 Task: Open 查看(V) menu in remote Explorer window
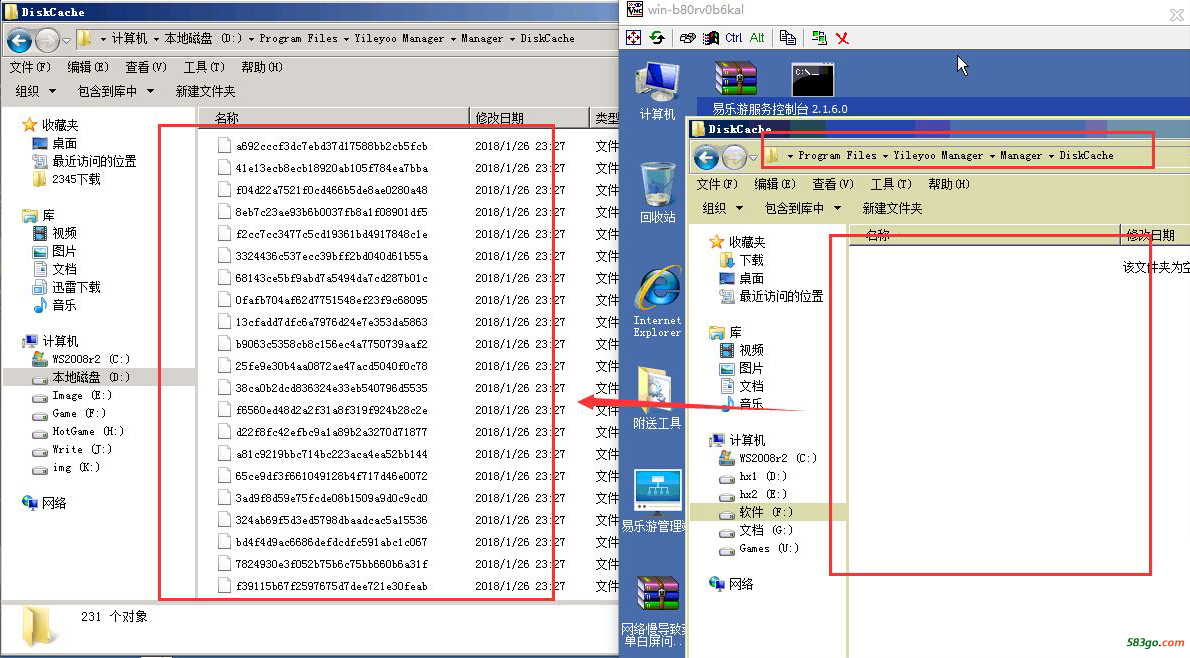(x=832, y=184)
